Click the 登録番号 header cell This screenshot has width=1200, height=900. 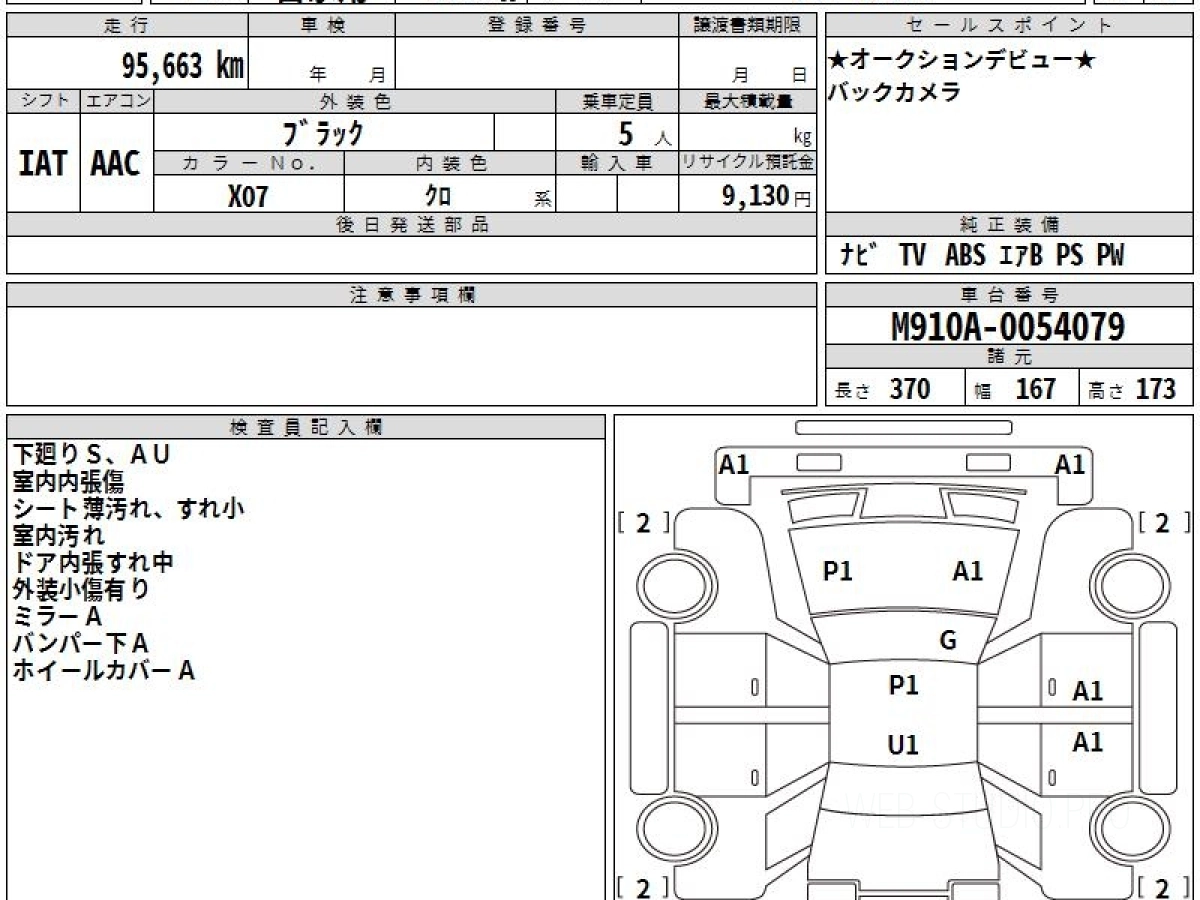point(537,26)
